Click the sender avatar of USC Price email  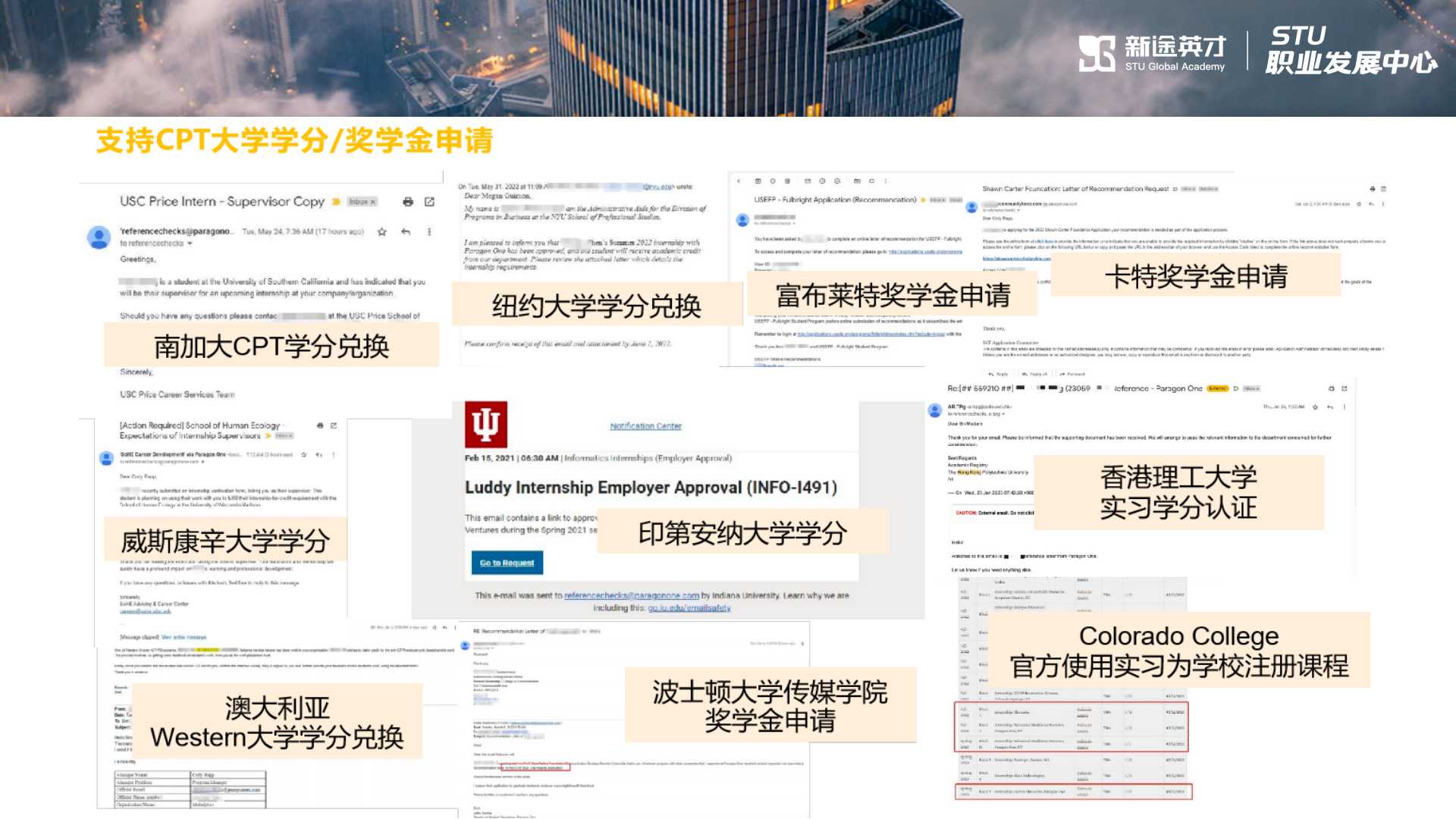[99, 237]
